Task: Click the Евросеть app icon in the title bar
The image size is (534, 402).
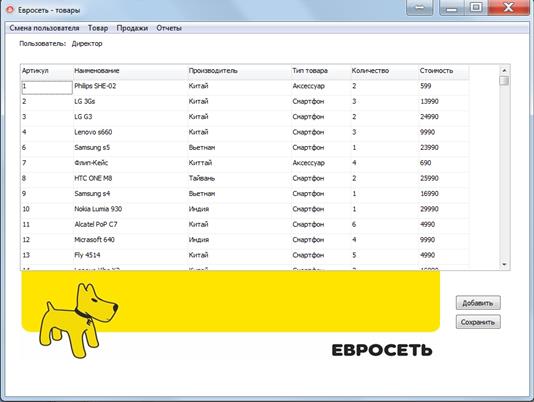Action: coord(11,10)
